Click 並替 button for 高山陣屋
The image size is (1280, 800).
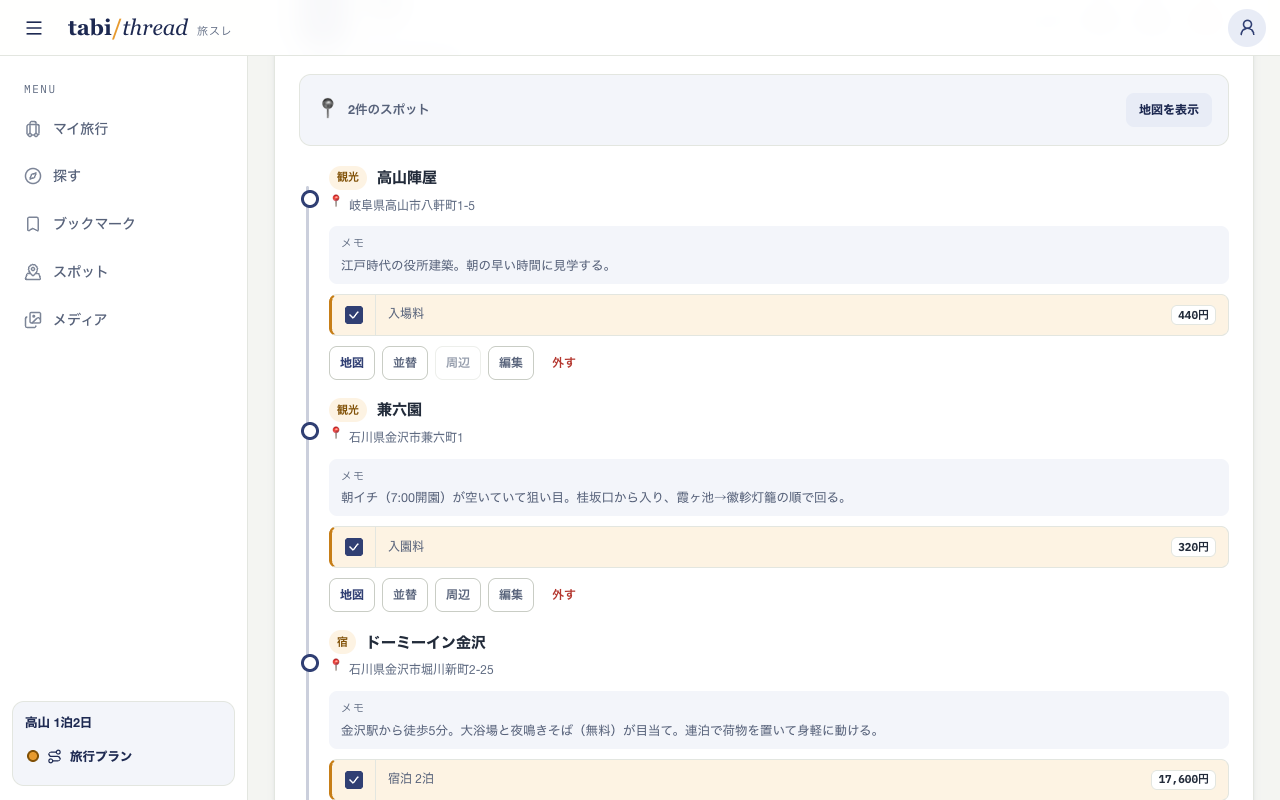pyautogui.click(x=405, y=363)
